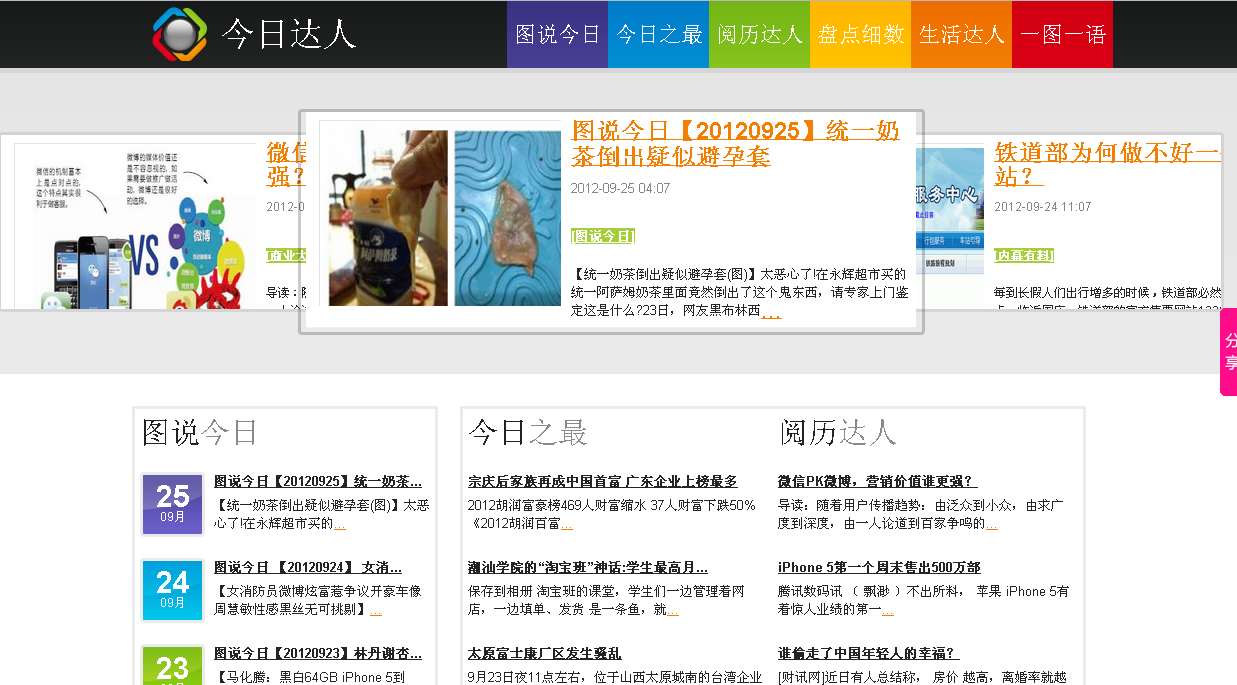Click the 今日之最 section heading
Viewport: 1237px width, 685px height.
point(528,432)
